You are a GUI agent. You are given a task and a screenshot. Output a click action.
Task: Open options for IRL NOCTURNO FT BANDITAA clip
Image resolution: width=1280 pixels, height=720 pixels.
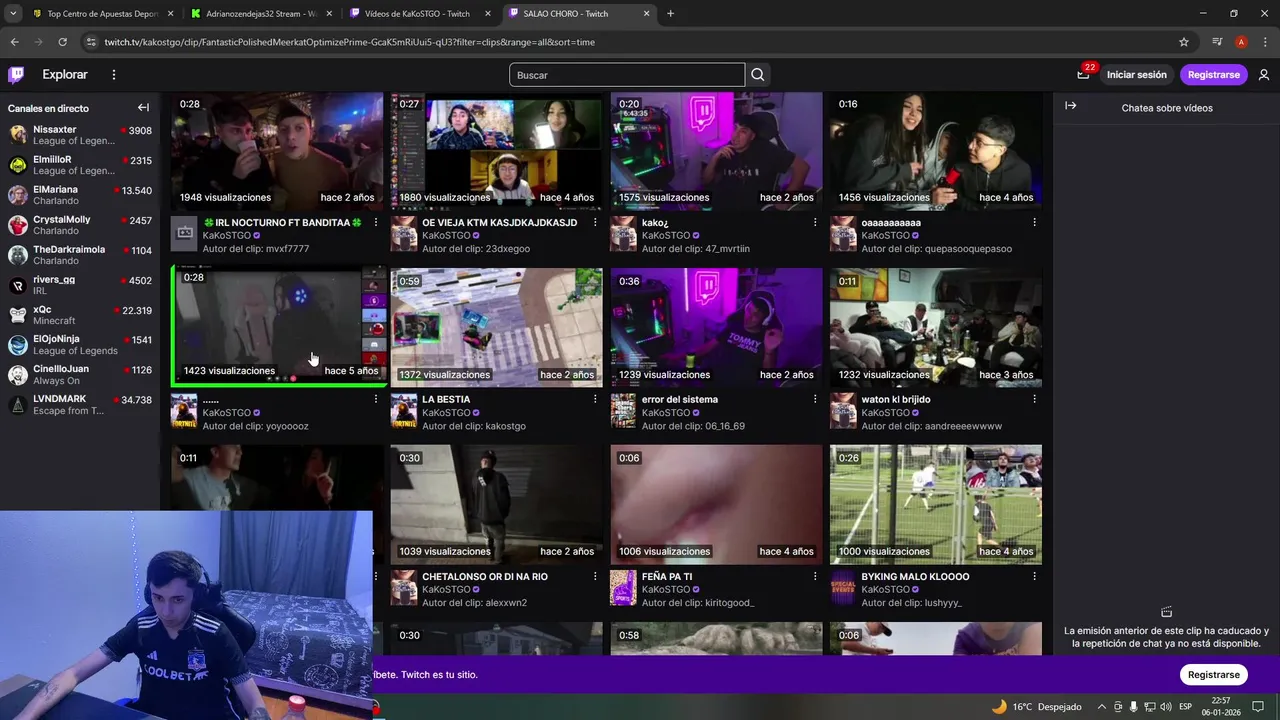pos(376,223)
